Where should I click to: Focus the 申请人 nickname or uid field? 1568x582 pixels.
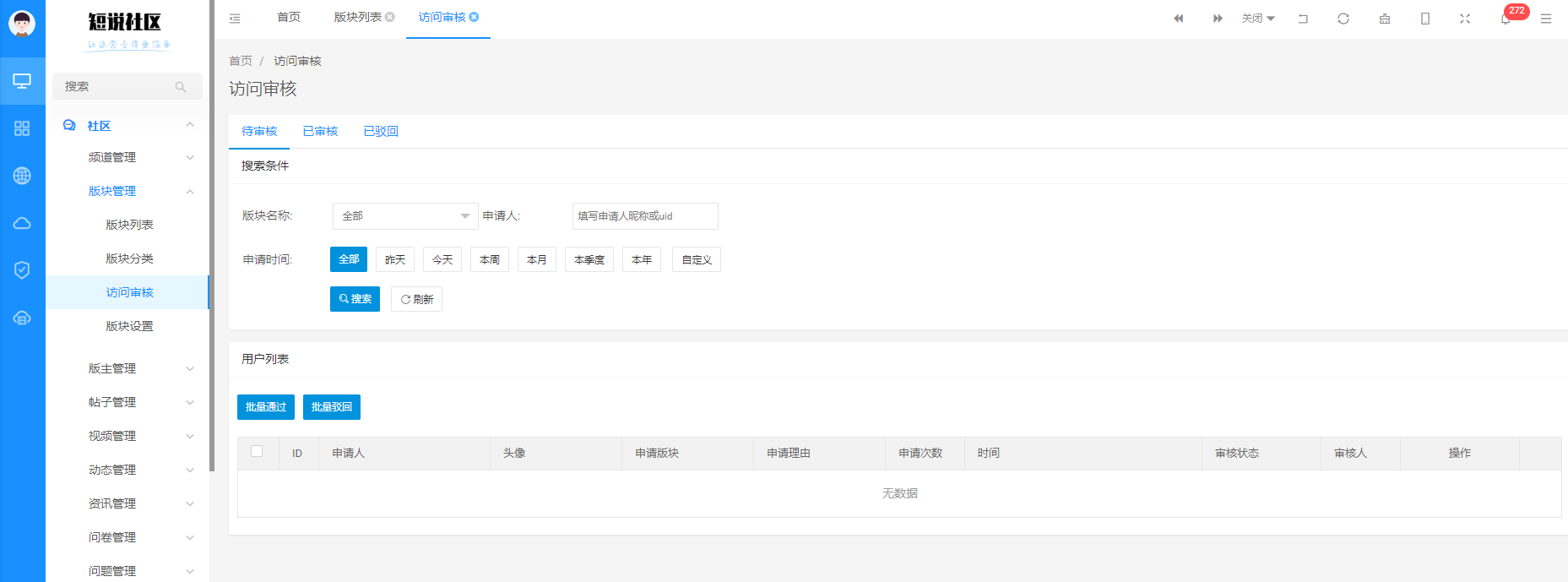click(x=645, y=216)
